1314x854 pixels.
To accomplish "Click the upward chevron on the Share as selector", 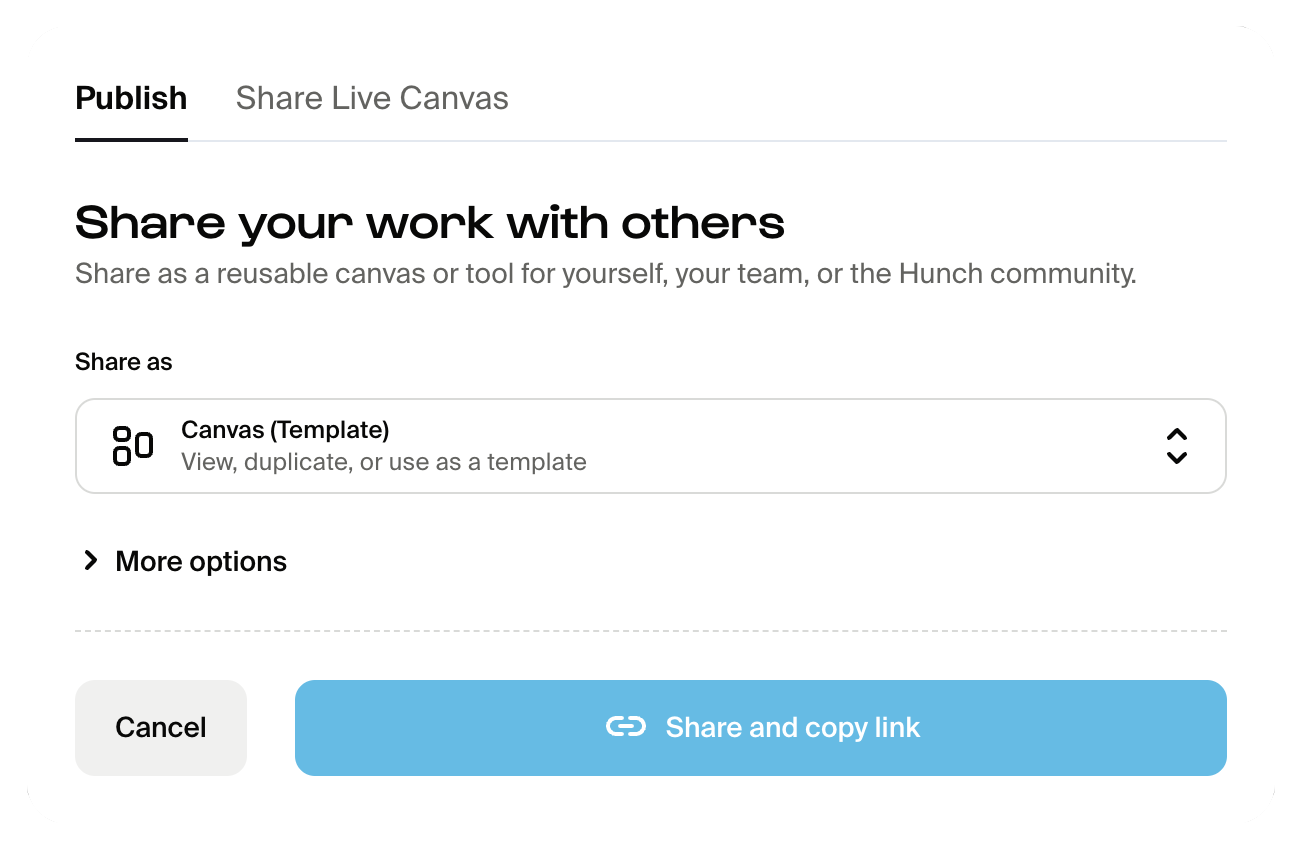I will point(1177,434).
